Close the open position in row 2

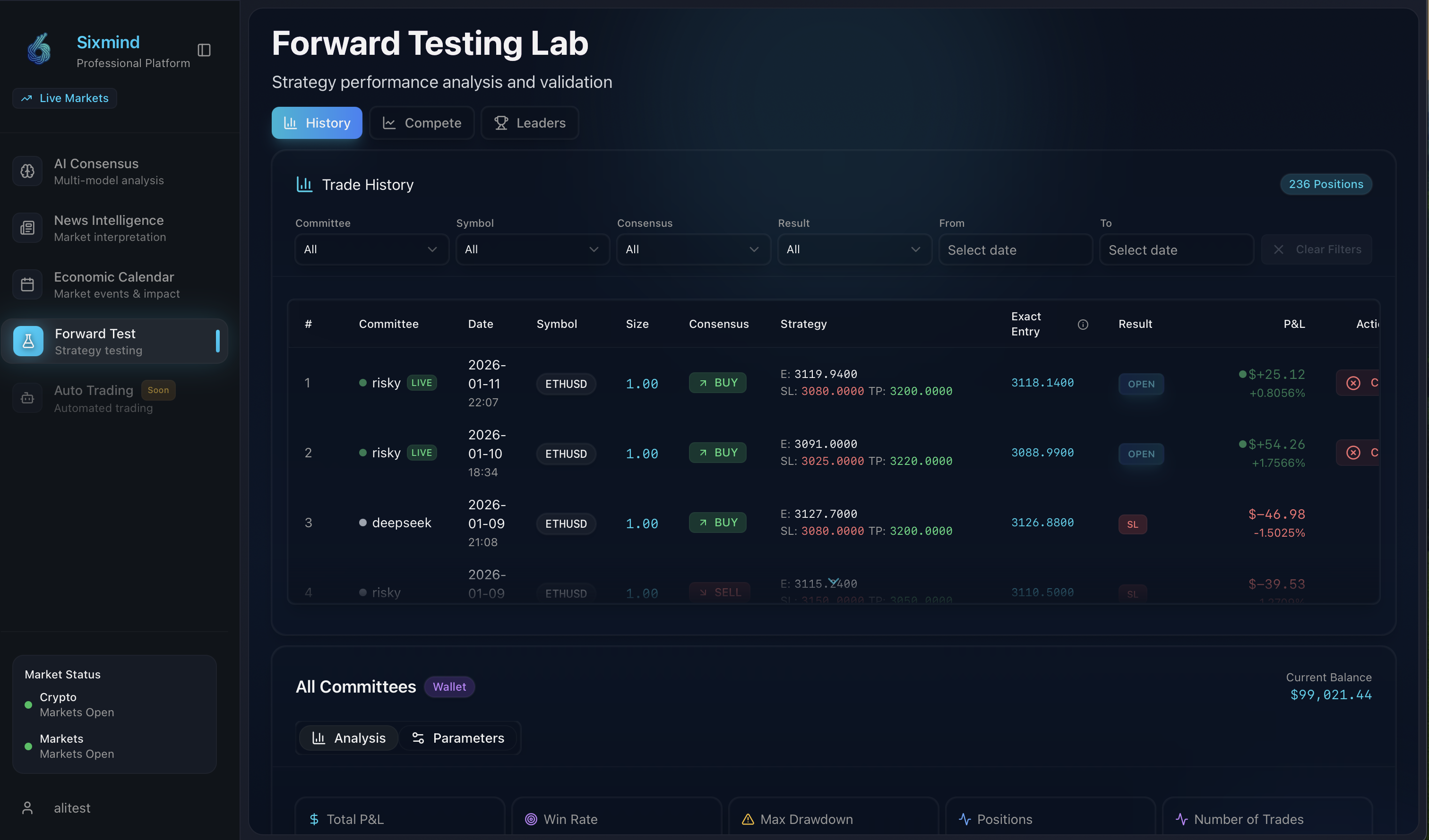pyautogui.click(x=1358, y=453)
